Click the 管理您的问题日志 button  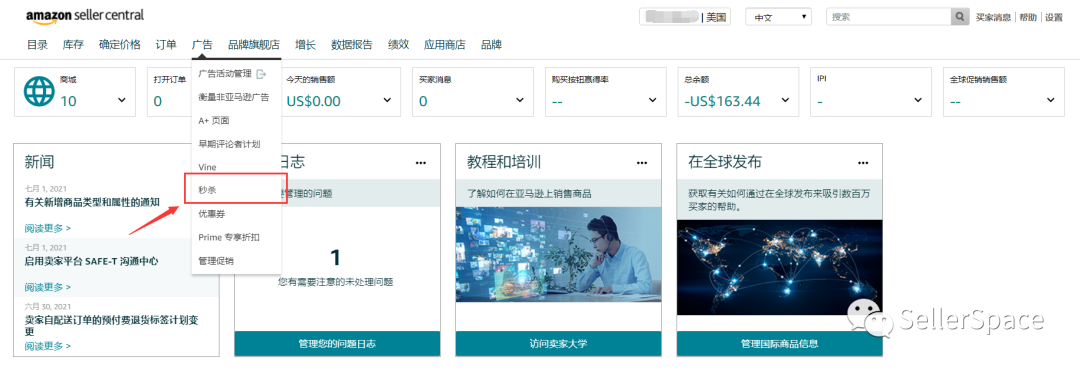pos(338,344)
